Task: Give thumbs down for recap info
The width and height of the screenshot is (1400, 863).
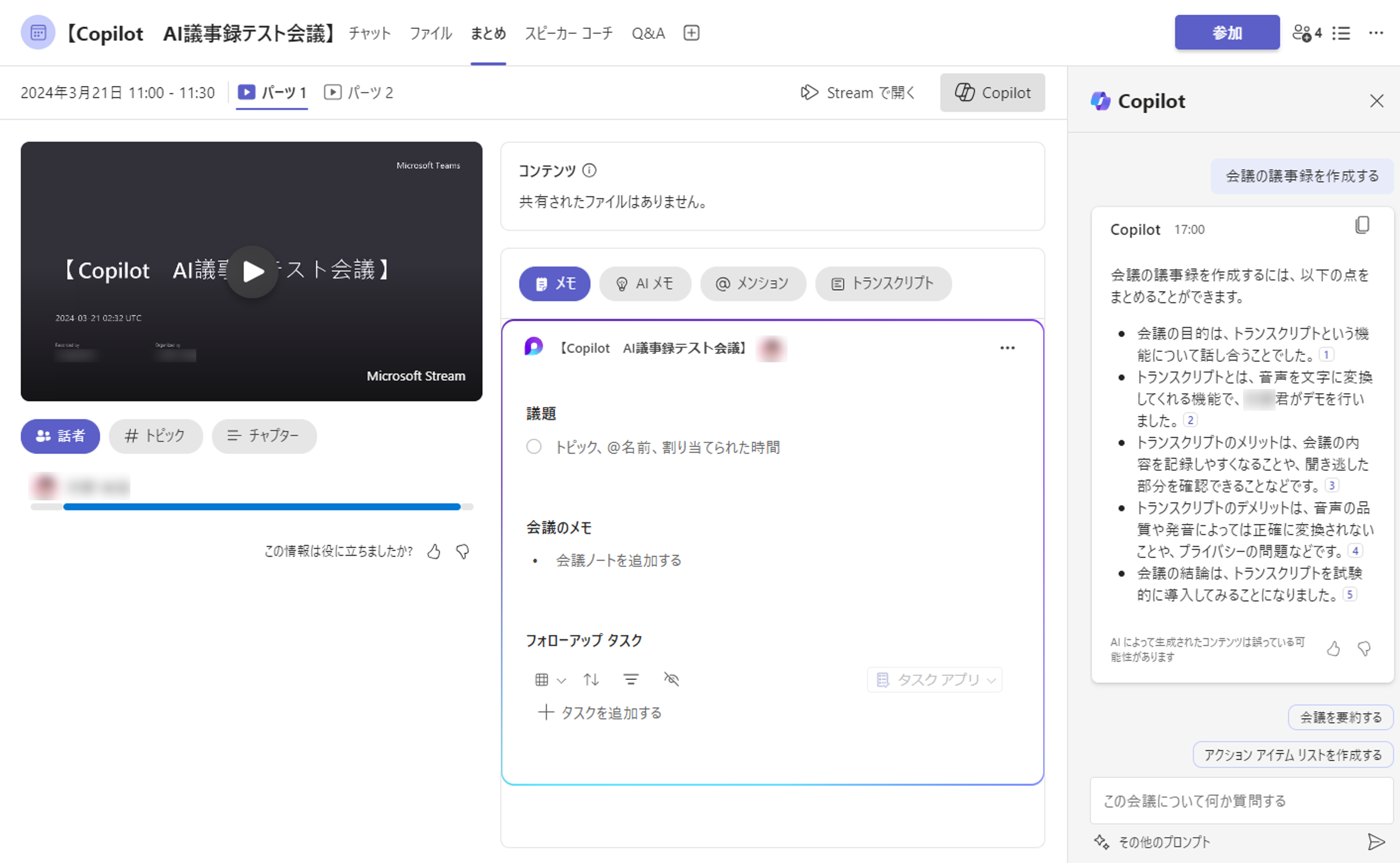Action: click(463, 551)
